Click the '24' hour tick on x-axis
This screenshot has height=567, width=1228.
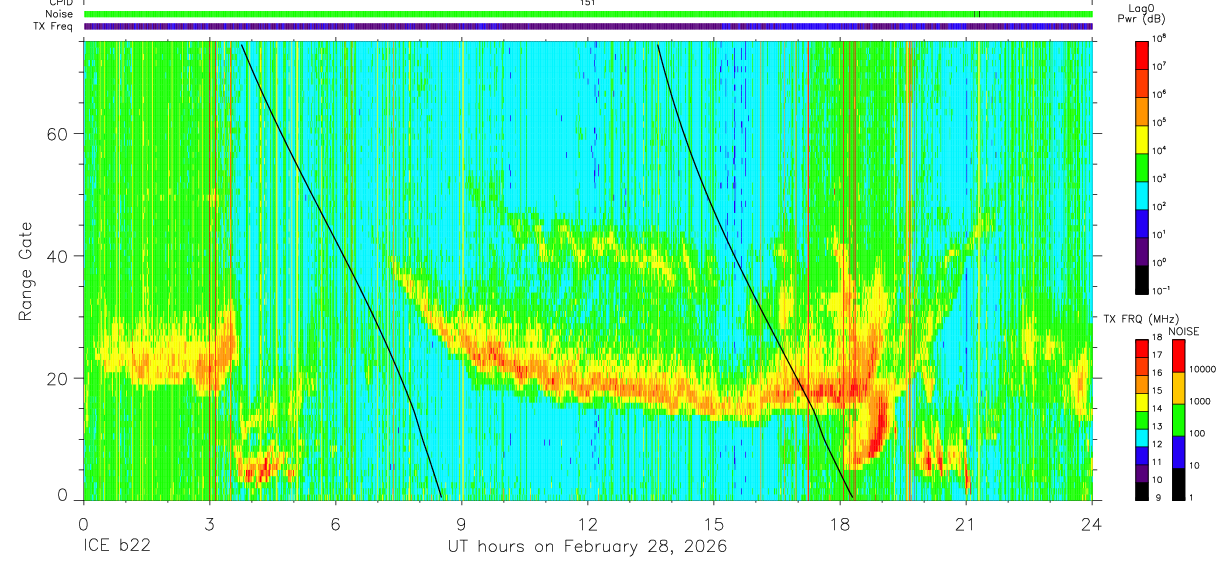[x=1092, y=523]
